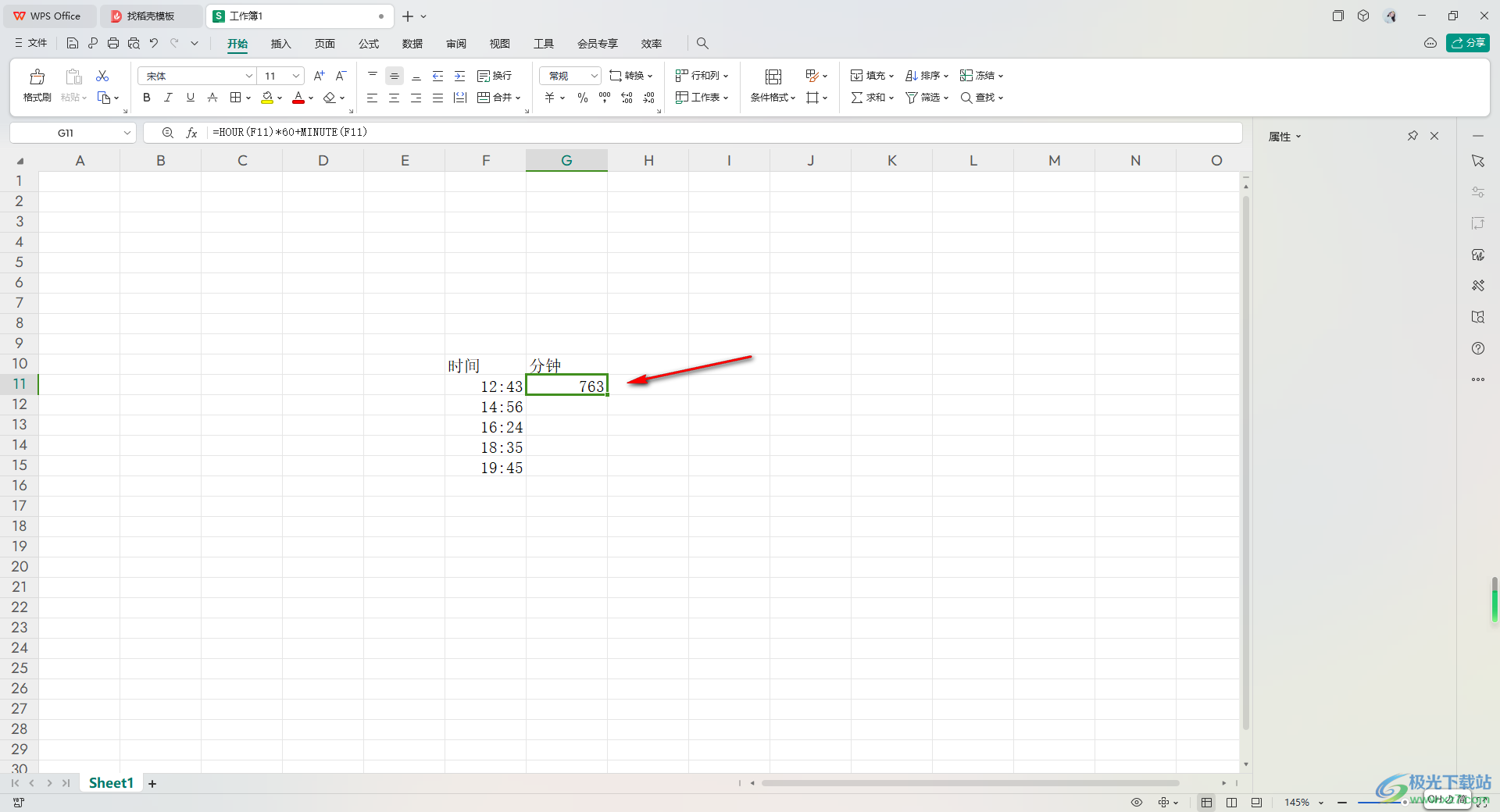Open the Insert (插入) ribbon tab
The height and width of the screenshot is (812, 1500).
click(280, 44)
